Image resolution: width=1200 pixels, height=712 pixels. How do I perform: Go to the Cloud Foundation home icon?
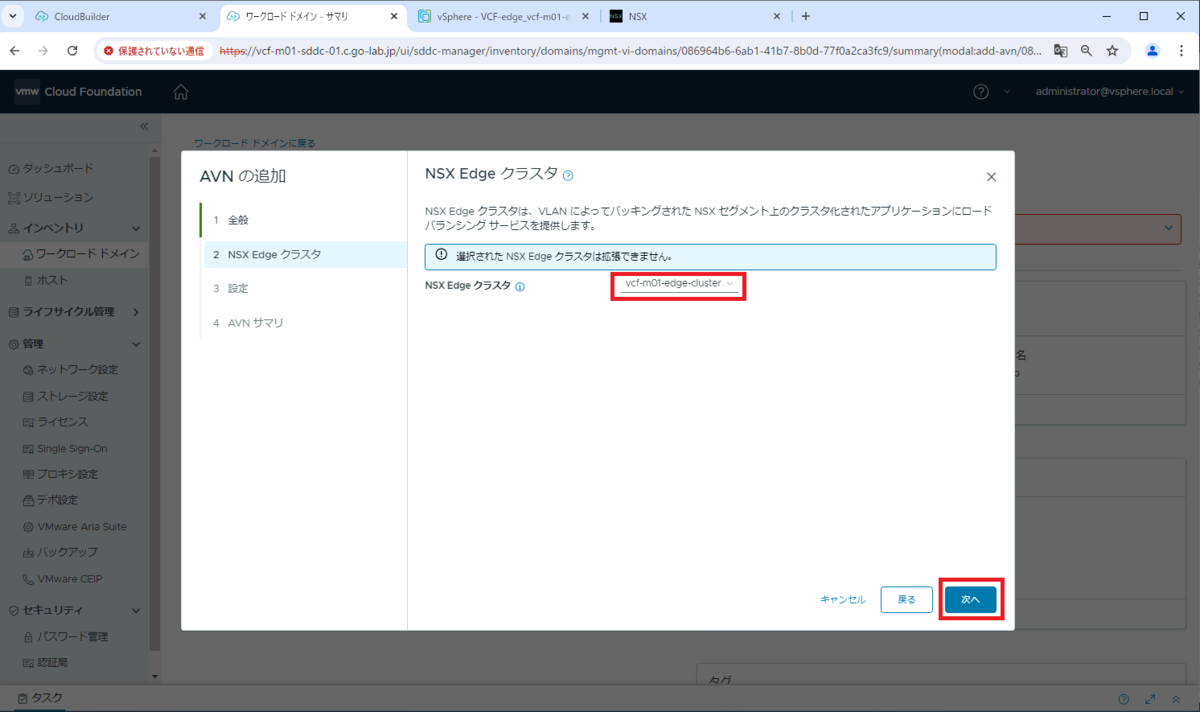click(181, 92)
